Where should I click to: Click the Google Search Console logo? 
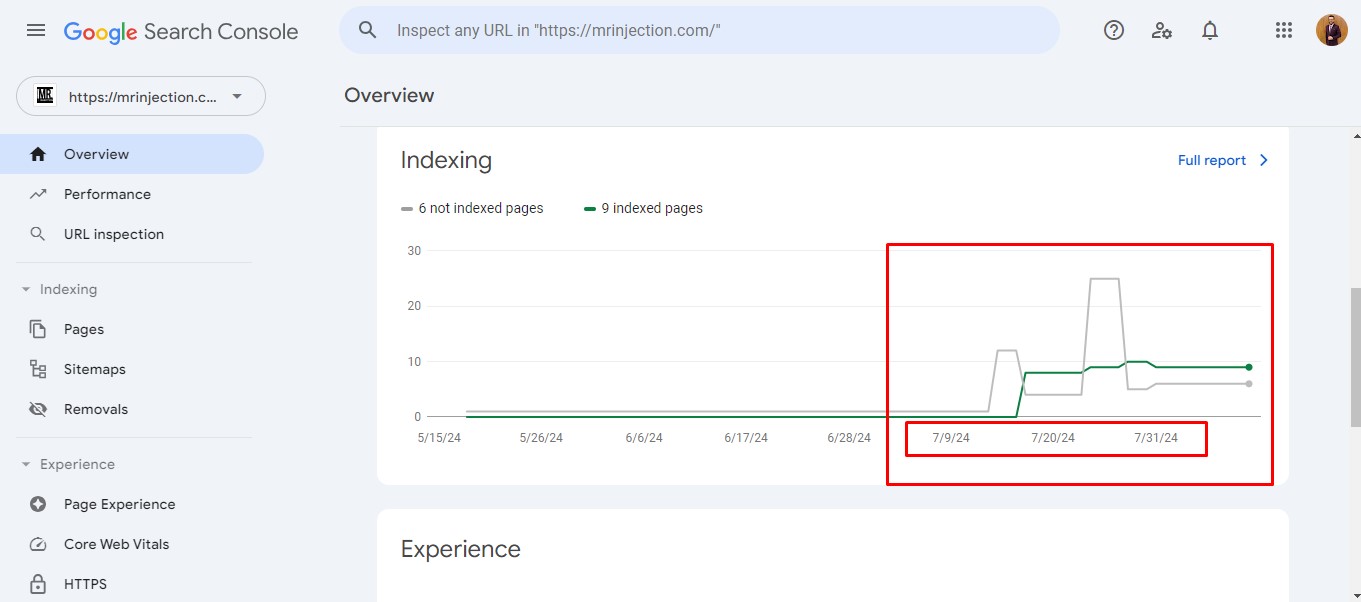pyautogui.click(x=181, y=32)
